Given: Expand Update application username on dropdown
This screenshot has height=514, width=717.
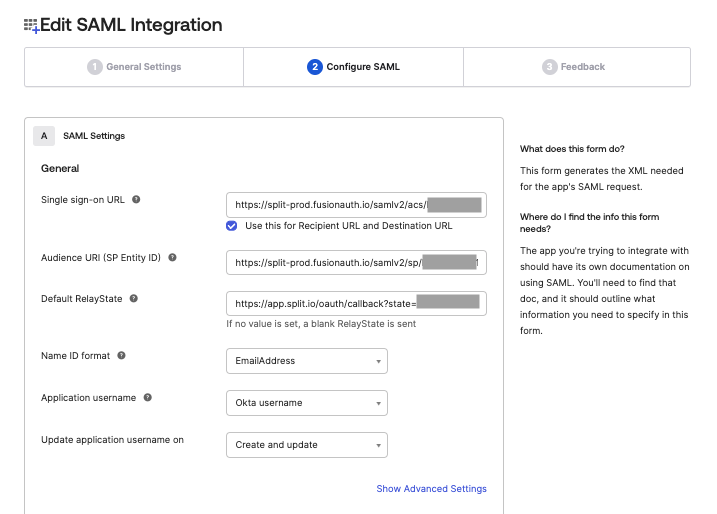Looking at the screenshot, I should click(306, 445).
